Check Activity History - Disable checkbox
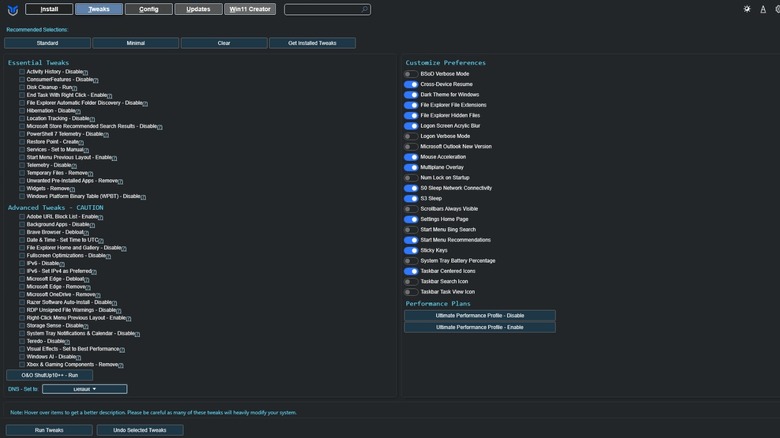 [22, 72]
